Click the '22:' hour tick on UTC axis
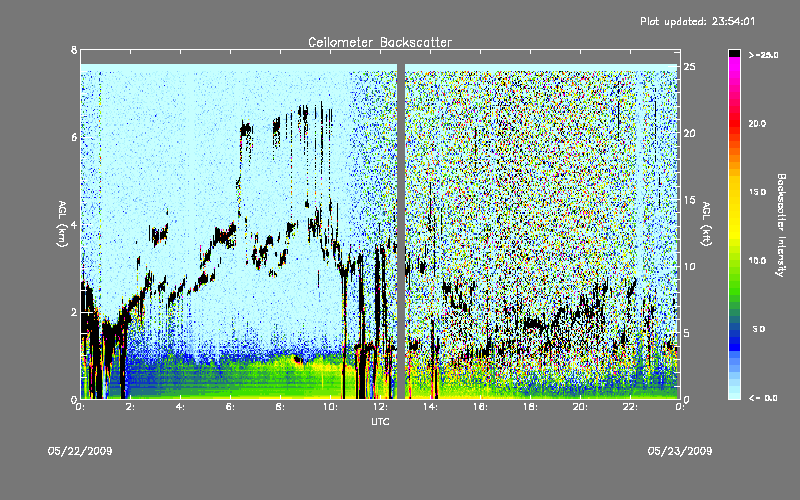Image resolution: width=800 pixels, height=500 pixels. [x=630, y=407]
